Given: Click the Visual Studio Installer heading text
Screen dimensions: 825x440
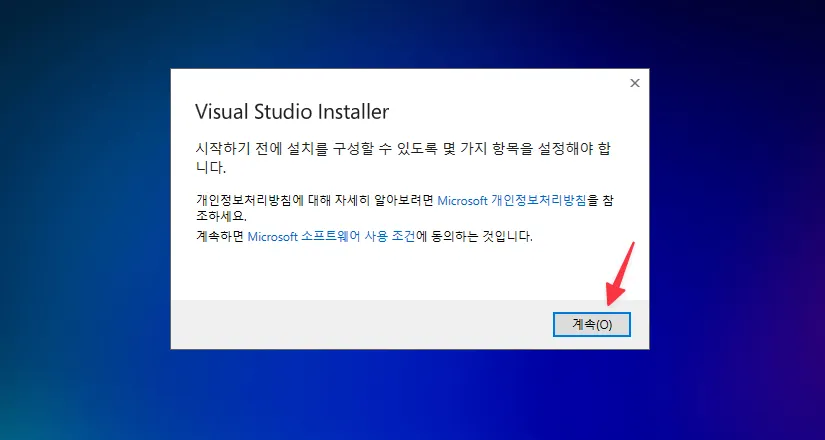Looking at the screenshot, I should (x=292, y=112).
